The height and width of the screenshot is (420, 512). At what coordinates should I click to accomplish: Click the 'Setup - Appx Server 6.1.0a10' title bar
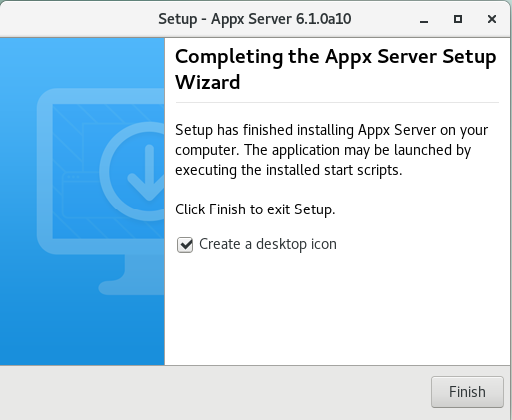click(254, 19)
